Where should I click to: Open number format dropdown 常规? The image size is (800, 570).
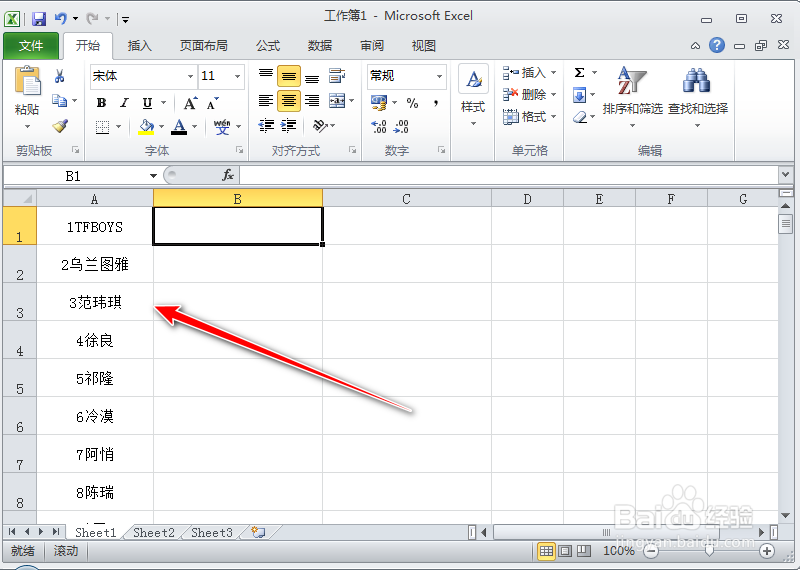pos(439,77)
